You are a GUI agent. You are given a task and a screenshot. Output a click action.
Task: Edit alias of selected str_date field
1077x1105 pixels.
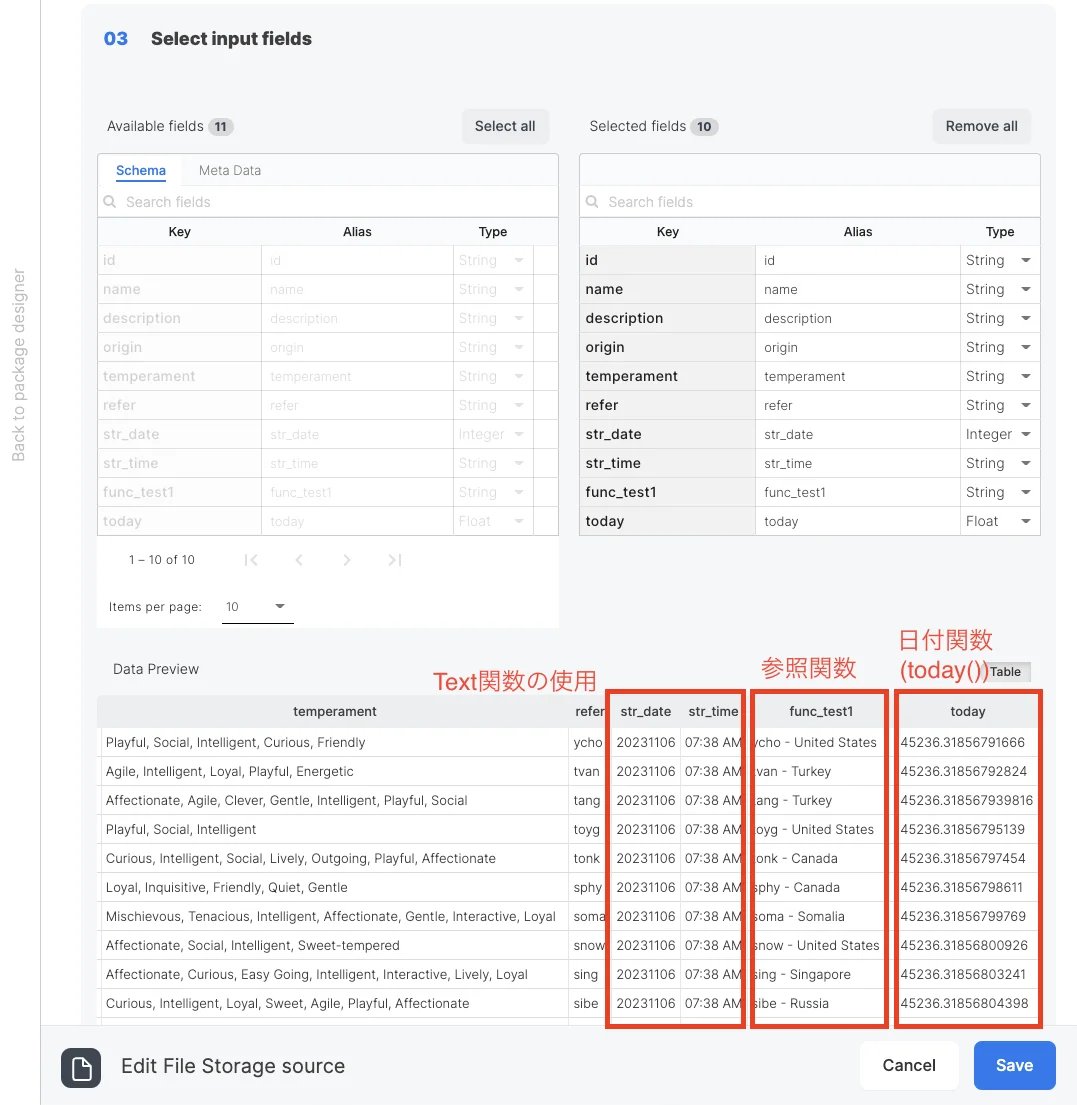tap(857, 434)
